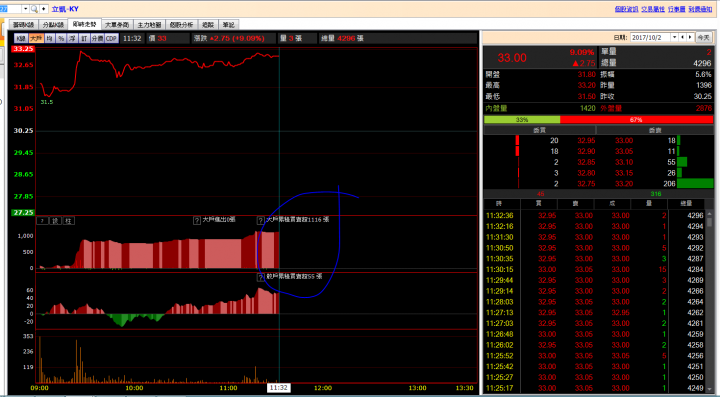Toggle the K線 chart button in toolbar

click(21, 39)
